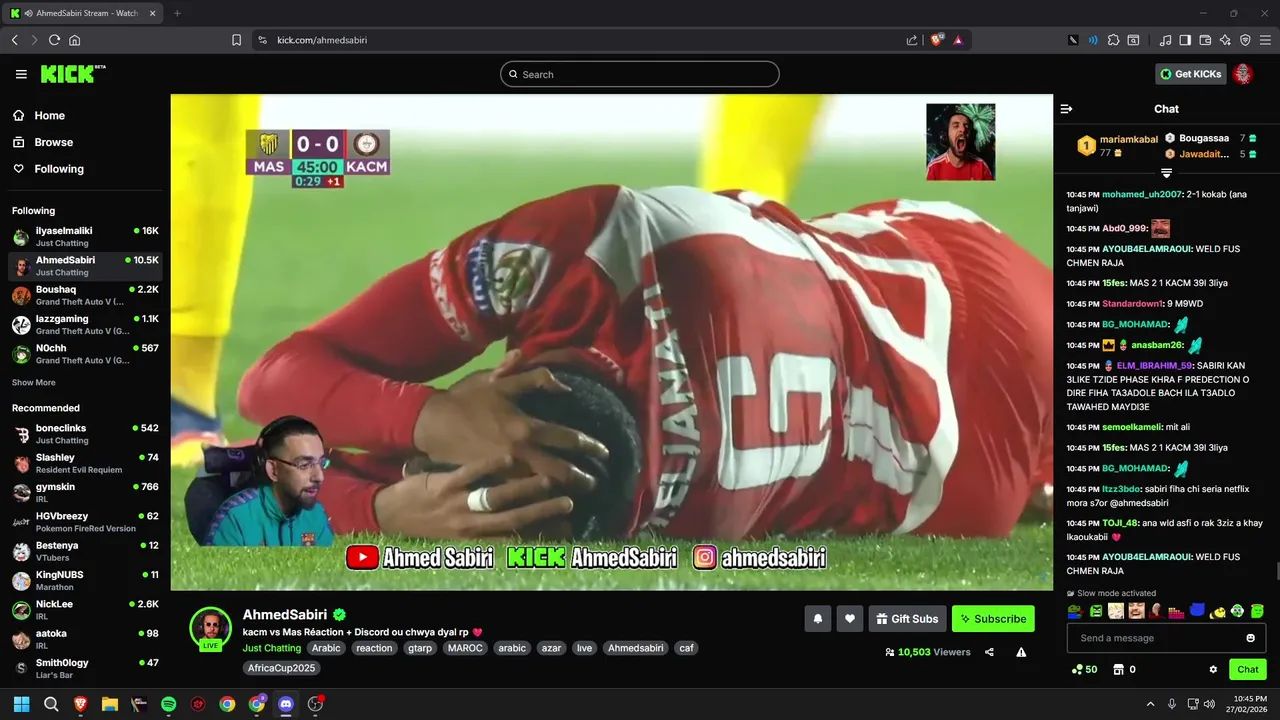Turn on notifications with the bell icon
1280x720 pixels.
(x=818, y=619)
